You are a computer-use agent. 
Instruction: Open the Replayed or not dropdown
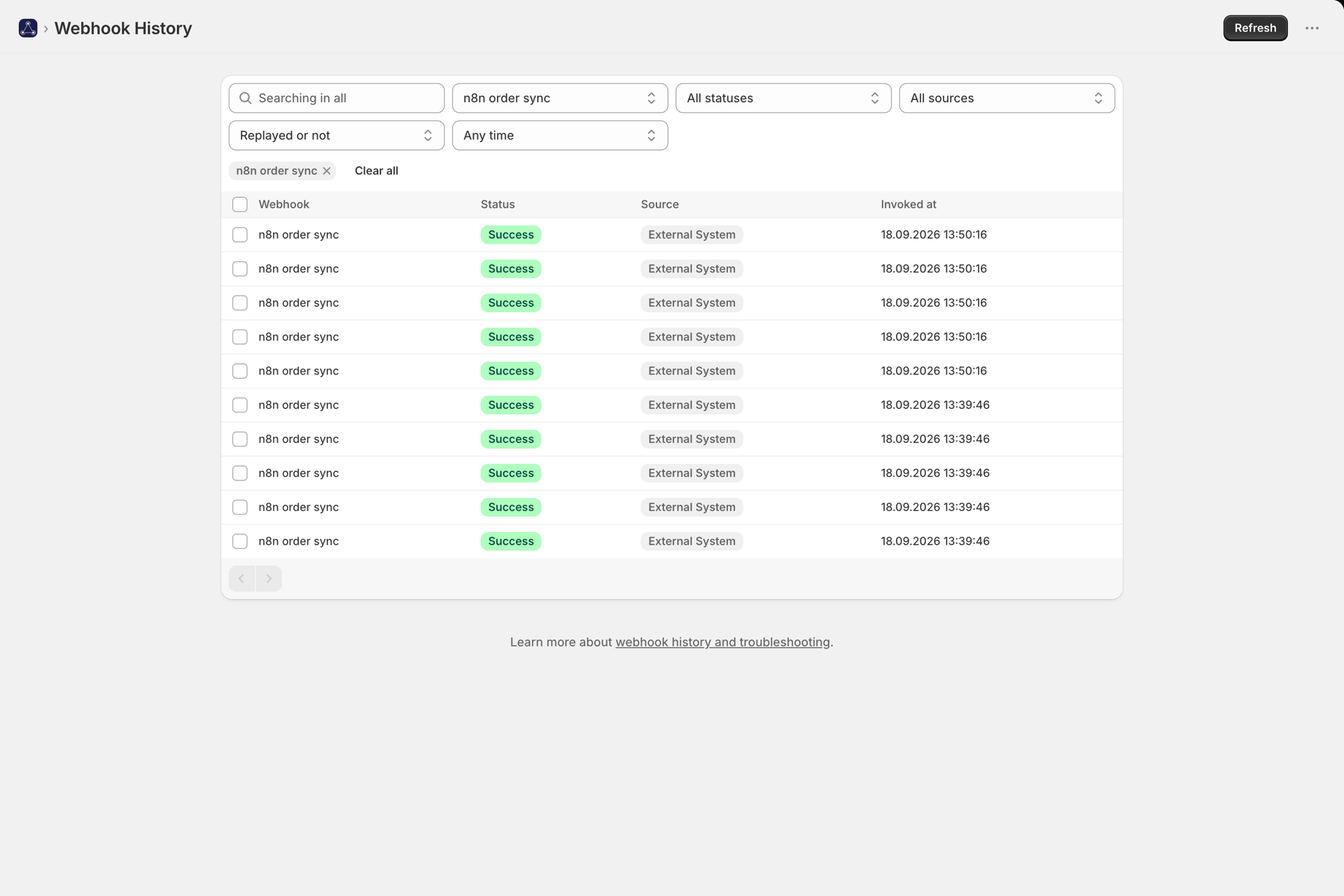point(337,135)
